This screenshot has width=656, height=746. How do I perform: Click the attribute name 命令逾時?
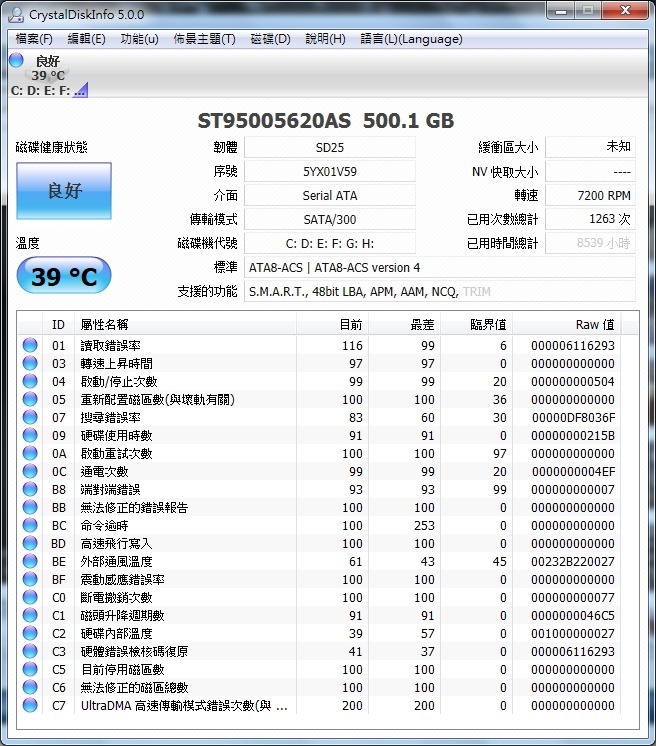coord(104,526)
